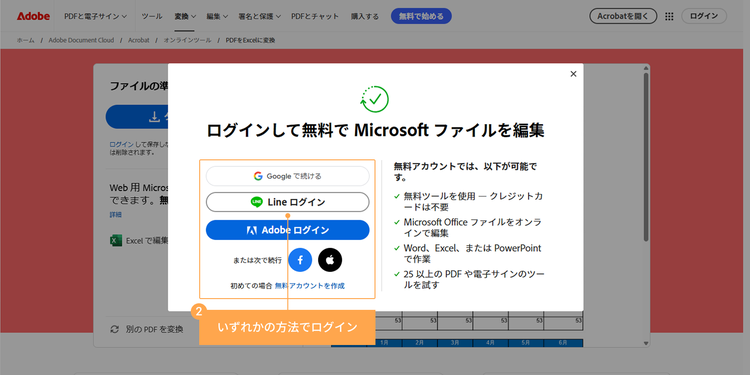Open the 購入する menu item
Screen dimensions: 750x375
click(x=364, y=16)
